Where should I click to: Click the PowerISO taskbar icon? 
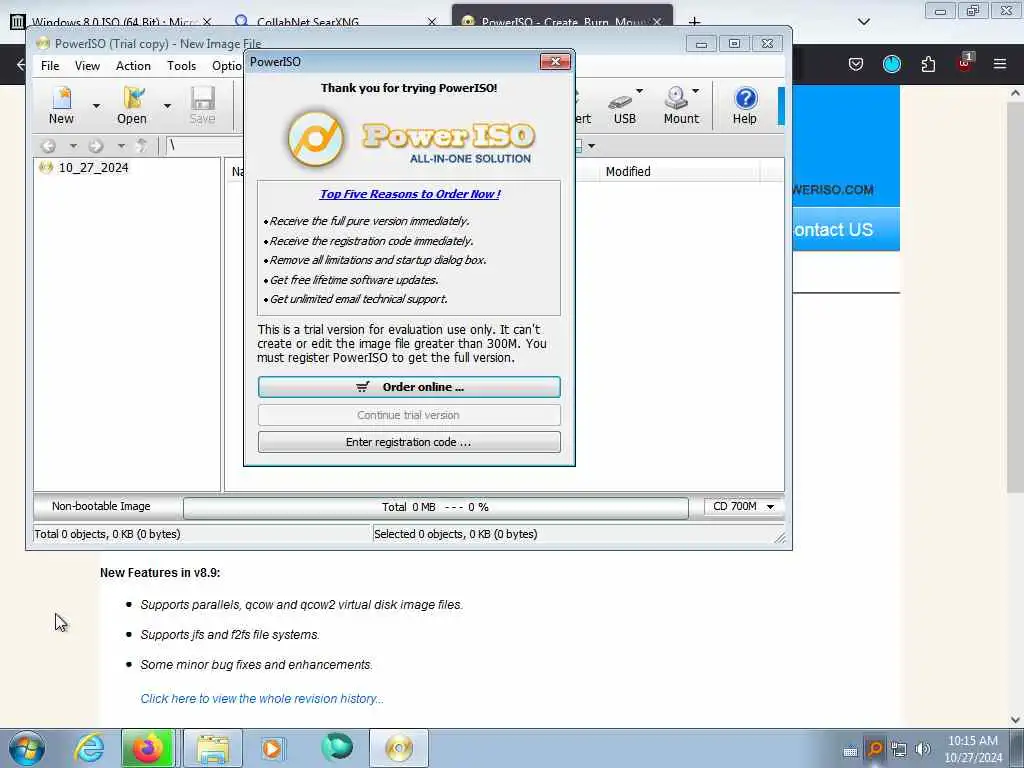coord(399,748)
